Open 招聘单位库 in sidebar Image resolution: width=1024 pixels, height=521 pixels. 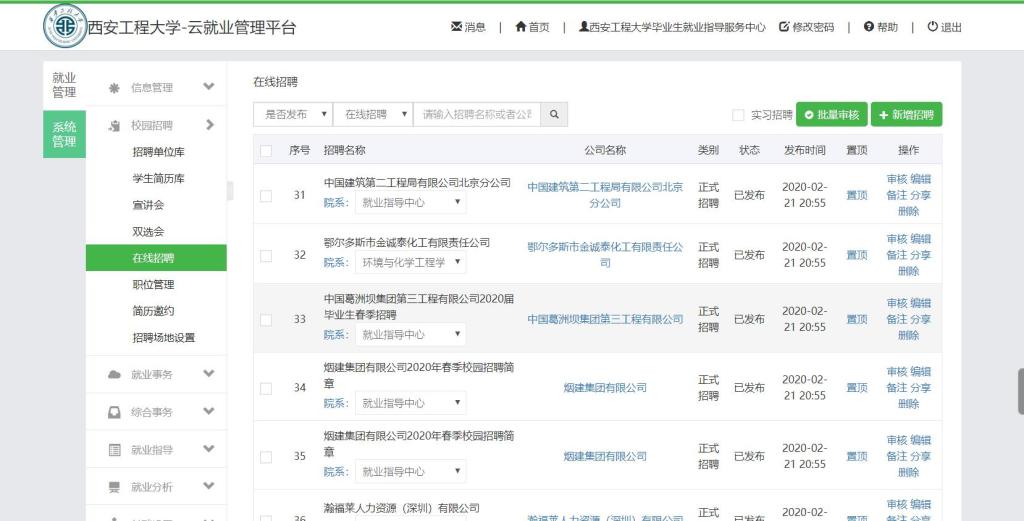(x=159, y=152)
